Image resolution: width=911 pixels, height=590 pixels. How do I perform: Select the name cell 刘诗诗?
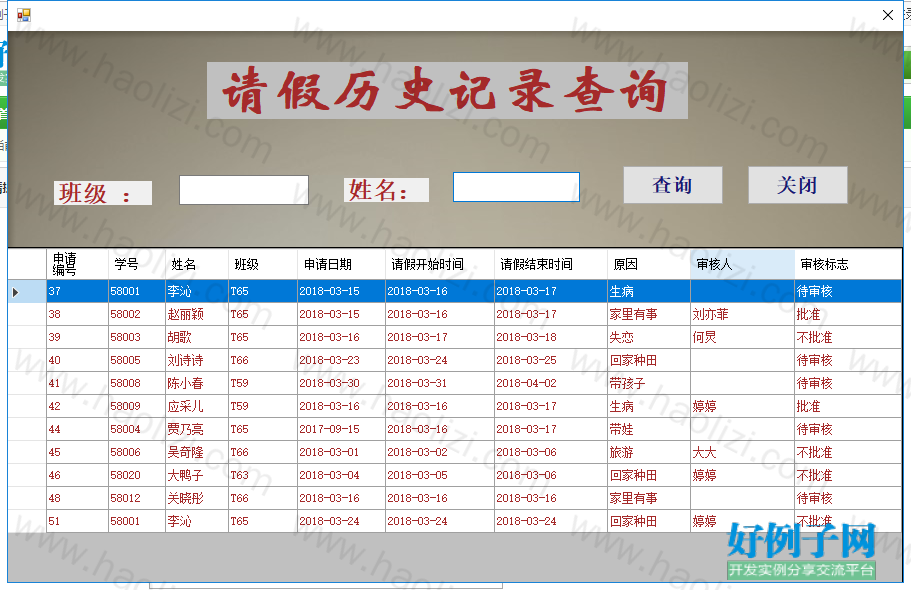pyautogui.click(x=196, y=360)
